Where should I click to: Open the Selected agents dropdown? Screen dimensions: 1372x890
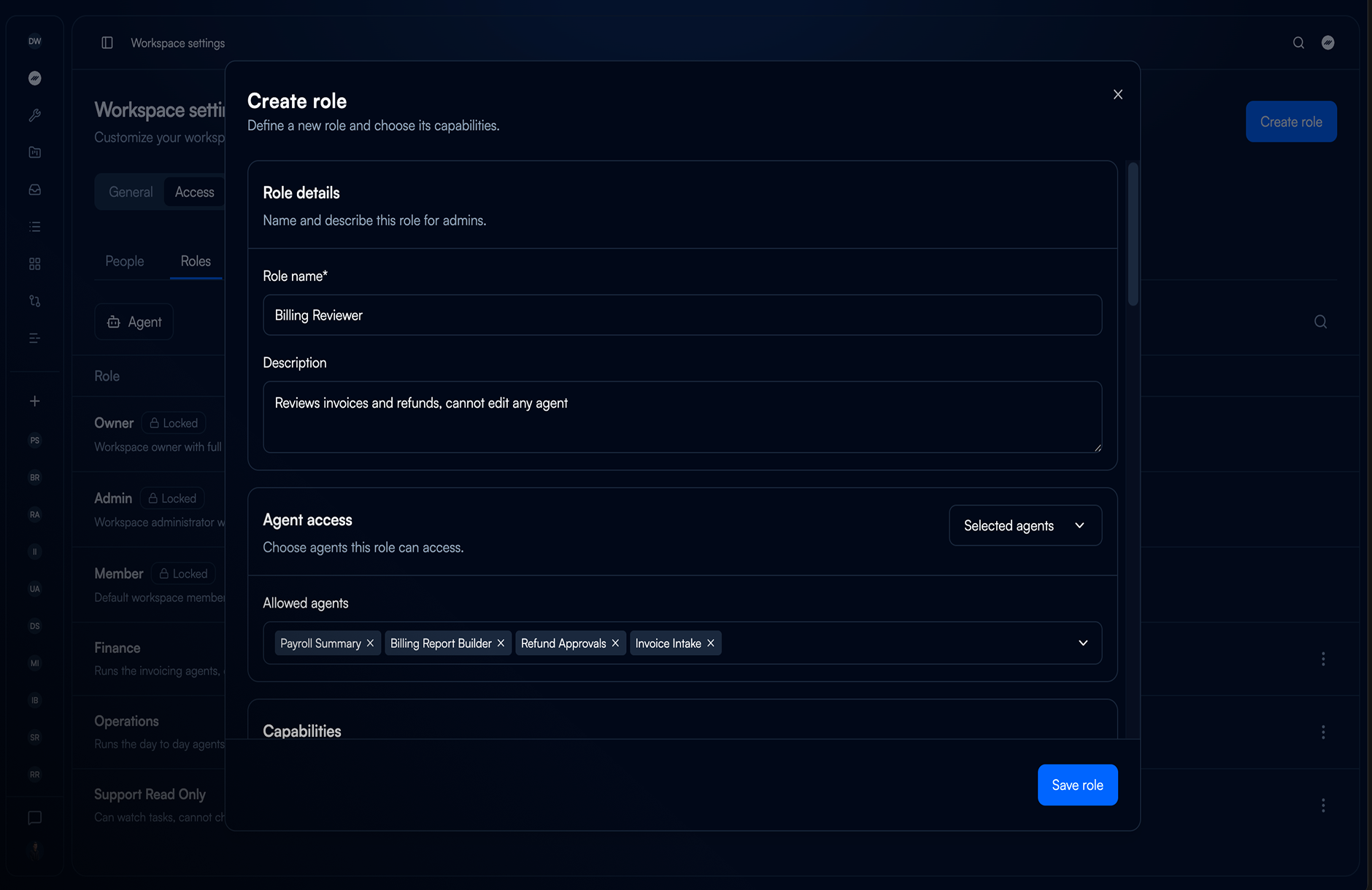1025,525
